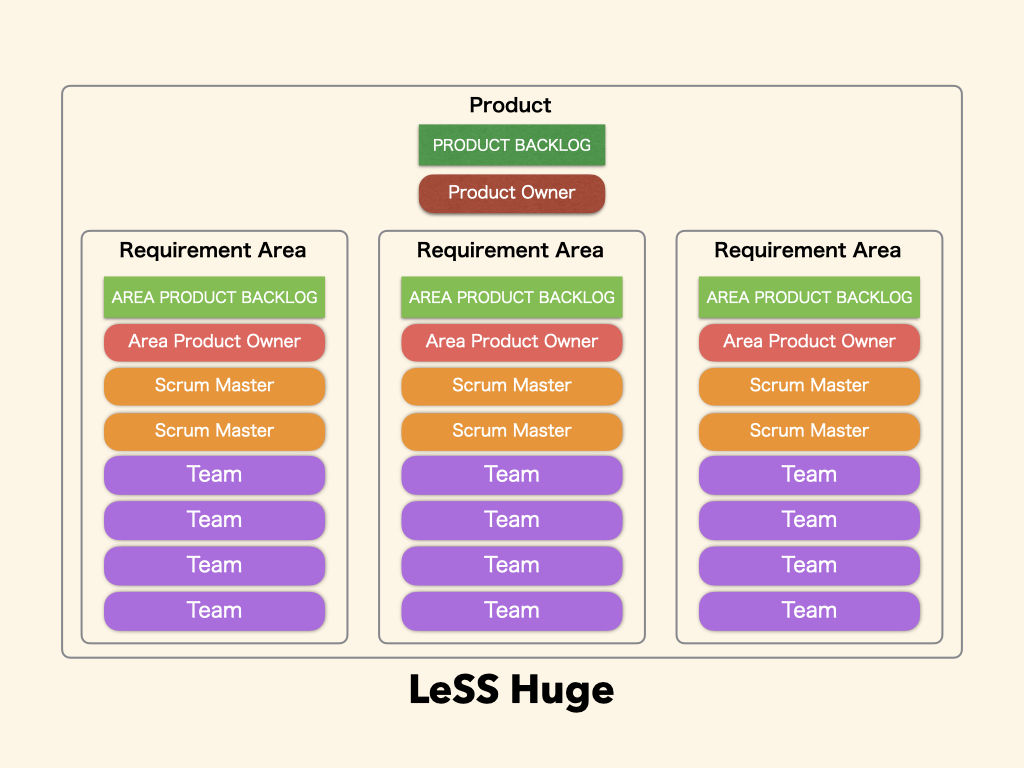Screen dimensions: 1024x768
Task: Click the second Scrum Master in right area
Action: 808,431
